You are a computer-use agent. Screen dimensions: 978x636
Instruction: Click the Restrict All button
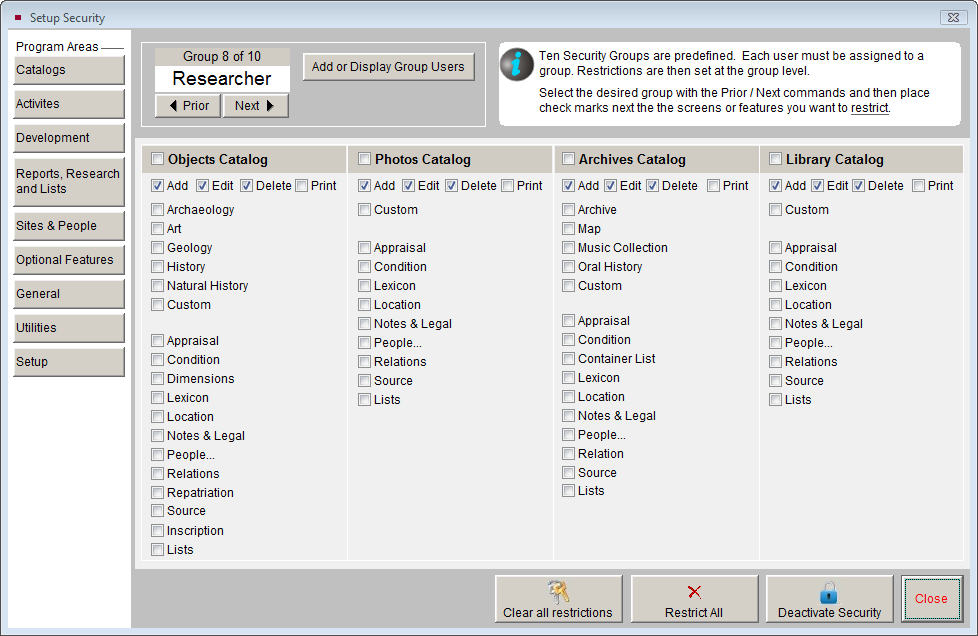(694, 599)
